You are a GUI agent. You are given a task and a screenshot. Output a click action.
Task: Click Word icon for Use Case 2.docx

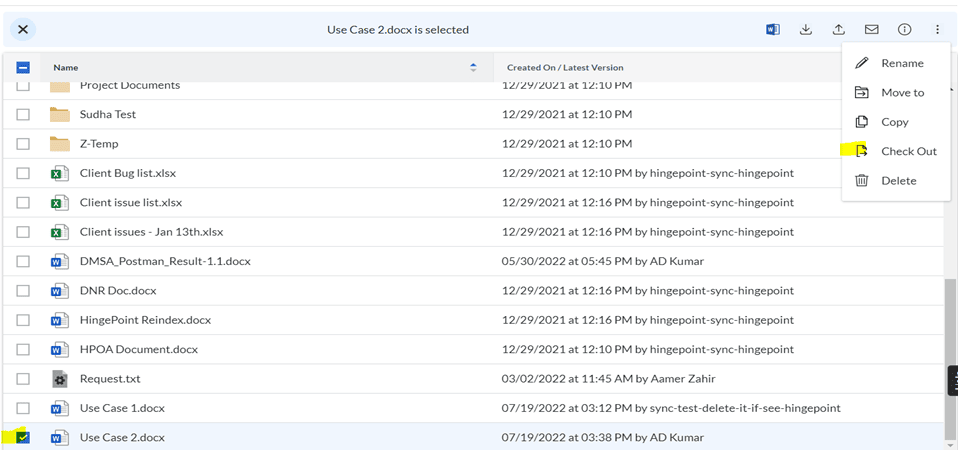59,438
